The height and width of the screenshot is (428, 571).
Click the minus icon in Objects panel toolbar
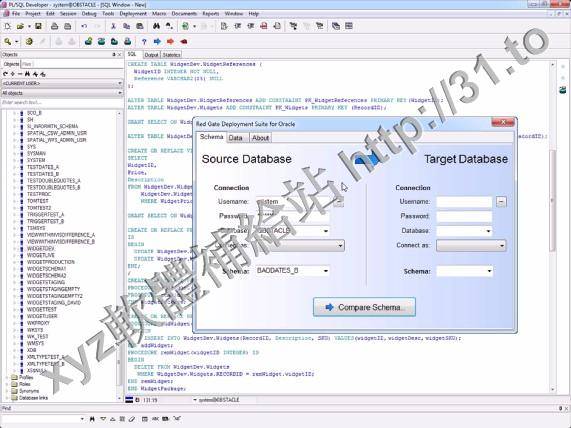coord(20,74)
